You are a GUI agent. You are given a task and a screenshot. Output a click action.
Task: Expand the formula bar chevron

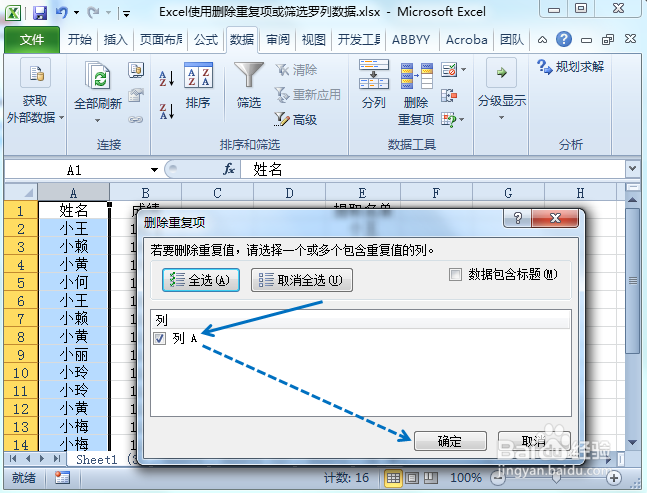point(632,168)
